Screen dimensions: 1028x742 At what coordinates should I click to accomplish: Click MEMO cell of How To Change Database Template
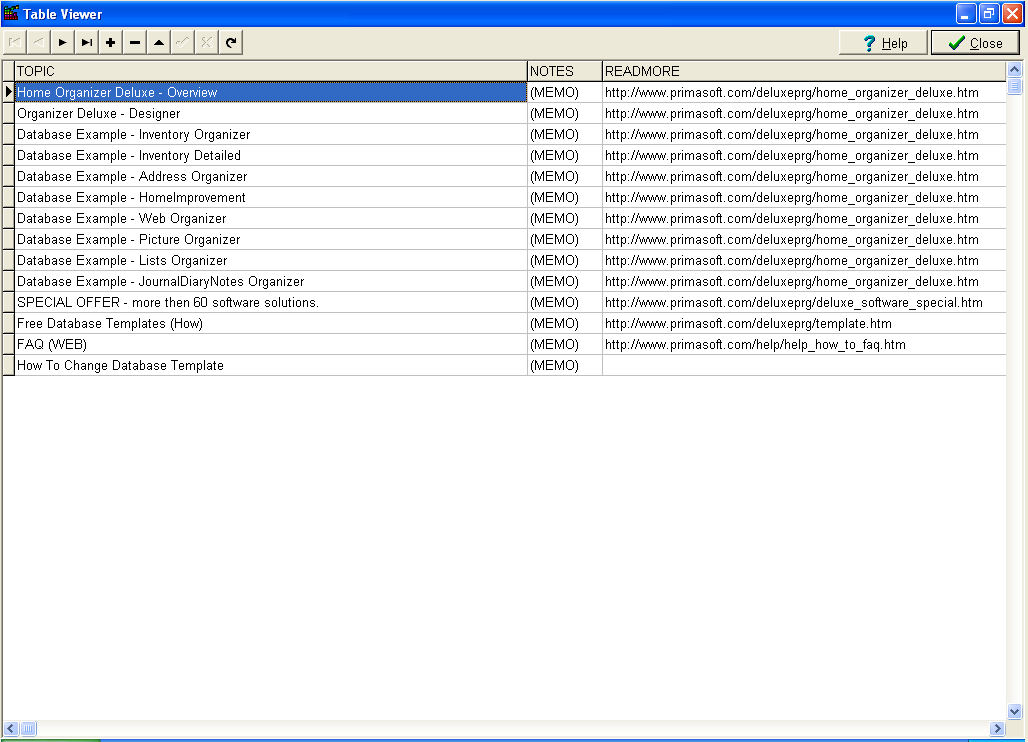(564, 365)
